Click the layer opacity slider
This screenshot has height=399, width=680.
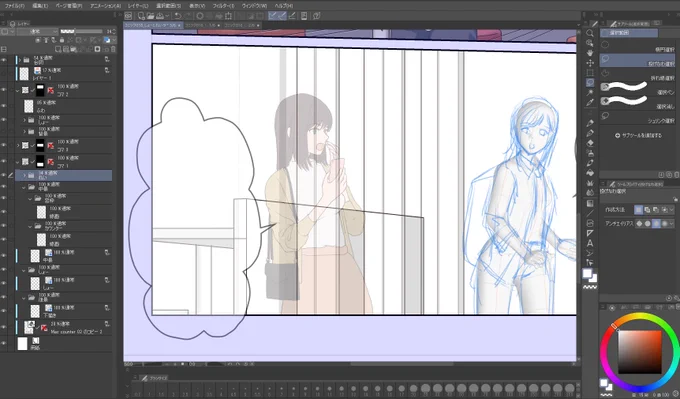tap(82, 31)
